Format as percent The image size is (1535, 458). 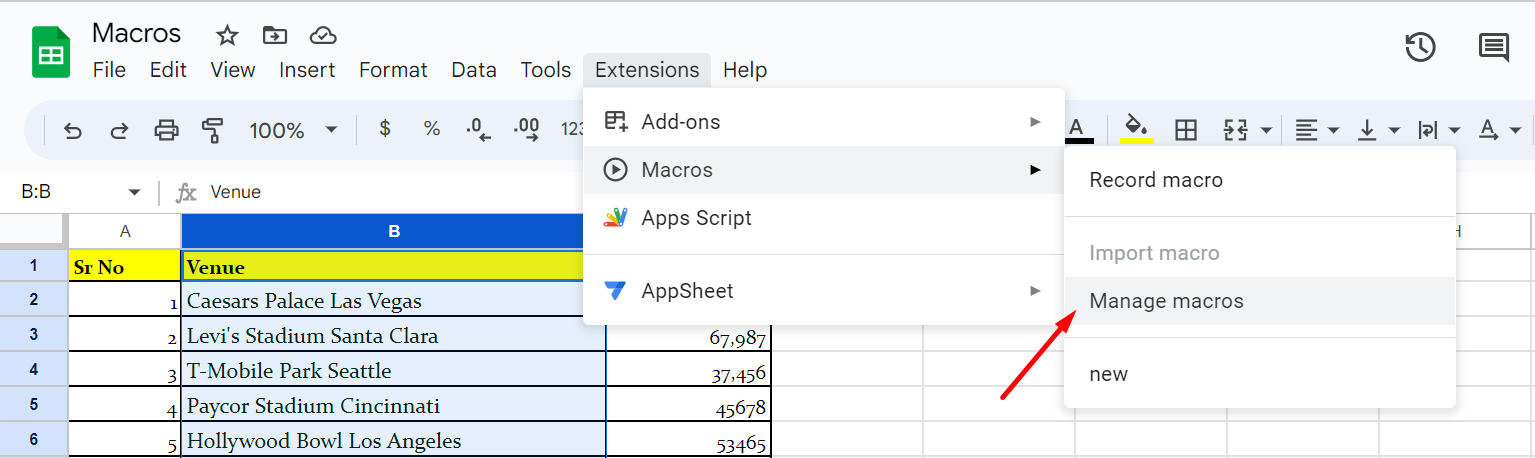tap(432, 129)
